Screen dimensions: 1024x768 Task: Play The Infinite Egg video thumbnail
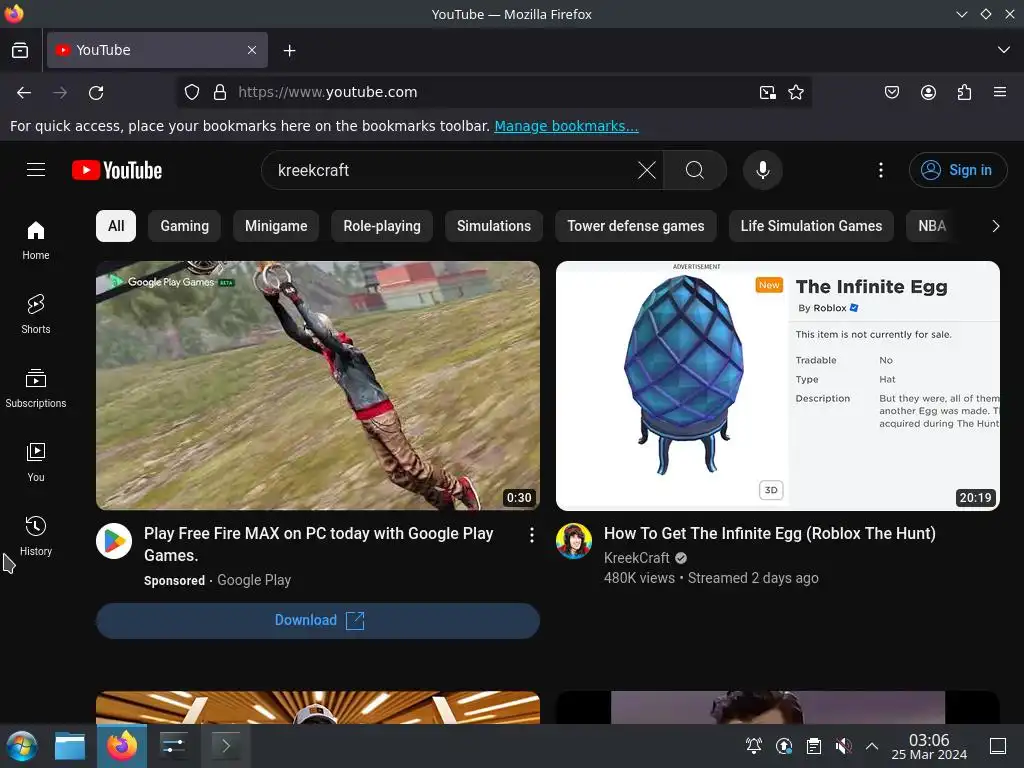(778, 385)
